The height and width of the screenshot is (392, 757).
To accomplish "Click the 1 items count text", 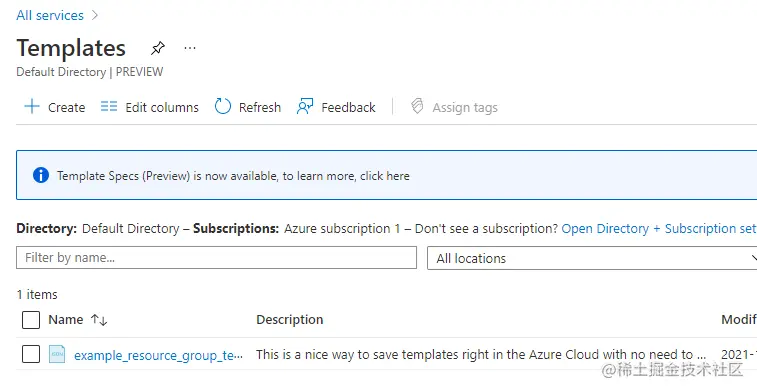I will point(37,294).
